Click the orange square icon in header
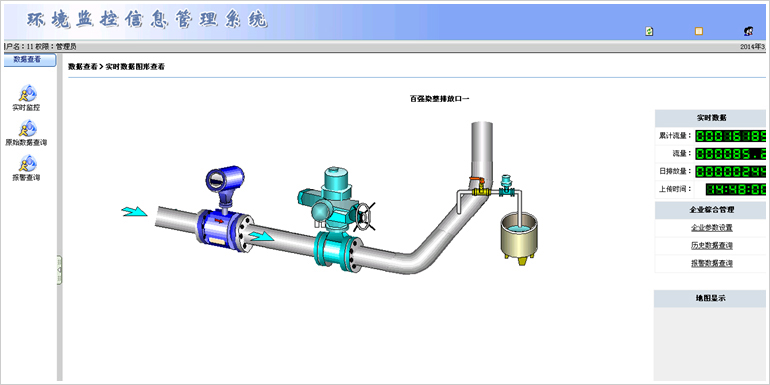This screenshot has height=385, width=770. 699,31
